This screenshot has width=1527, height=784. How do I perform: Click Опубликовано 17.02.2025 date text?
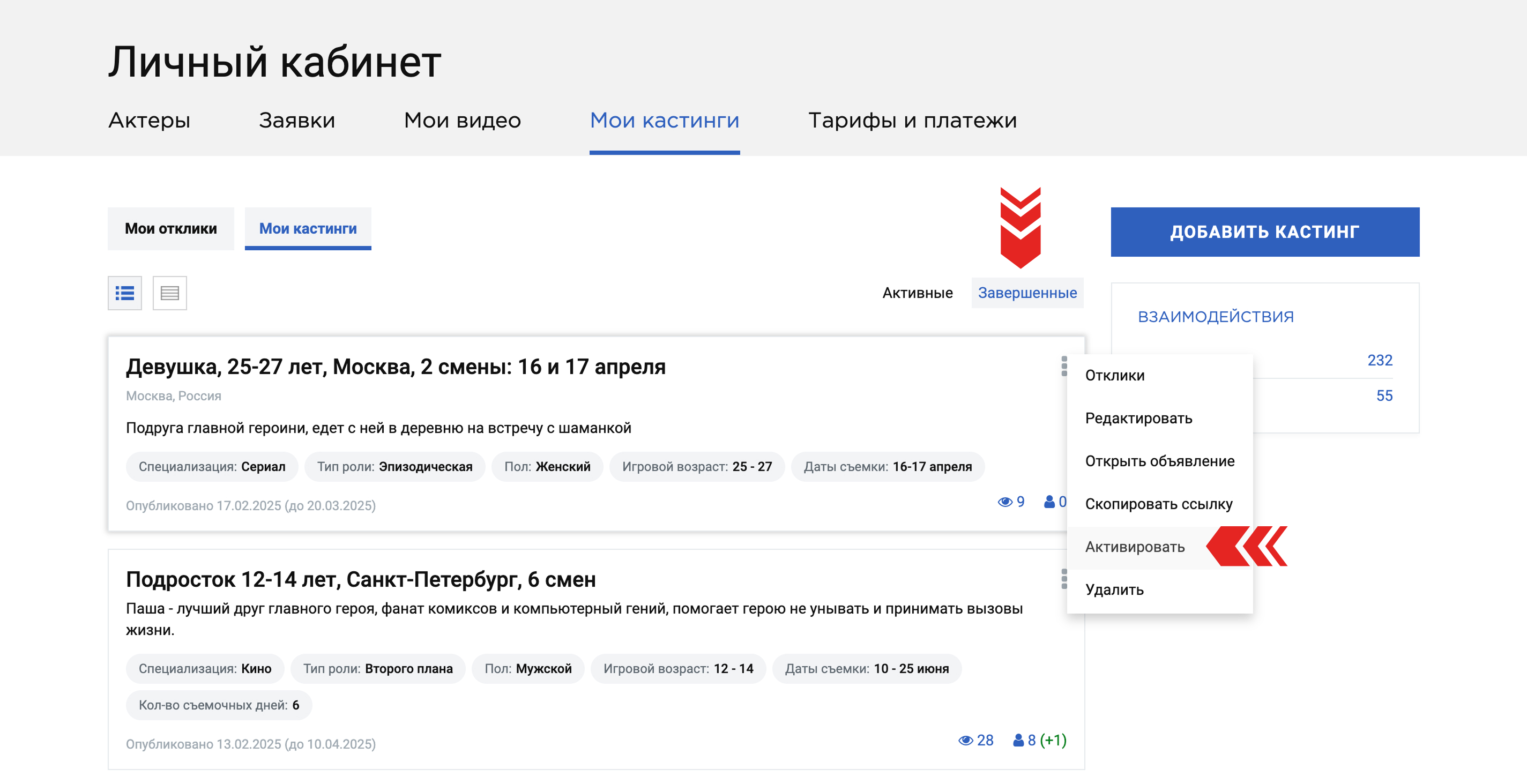coord(251,505)
